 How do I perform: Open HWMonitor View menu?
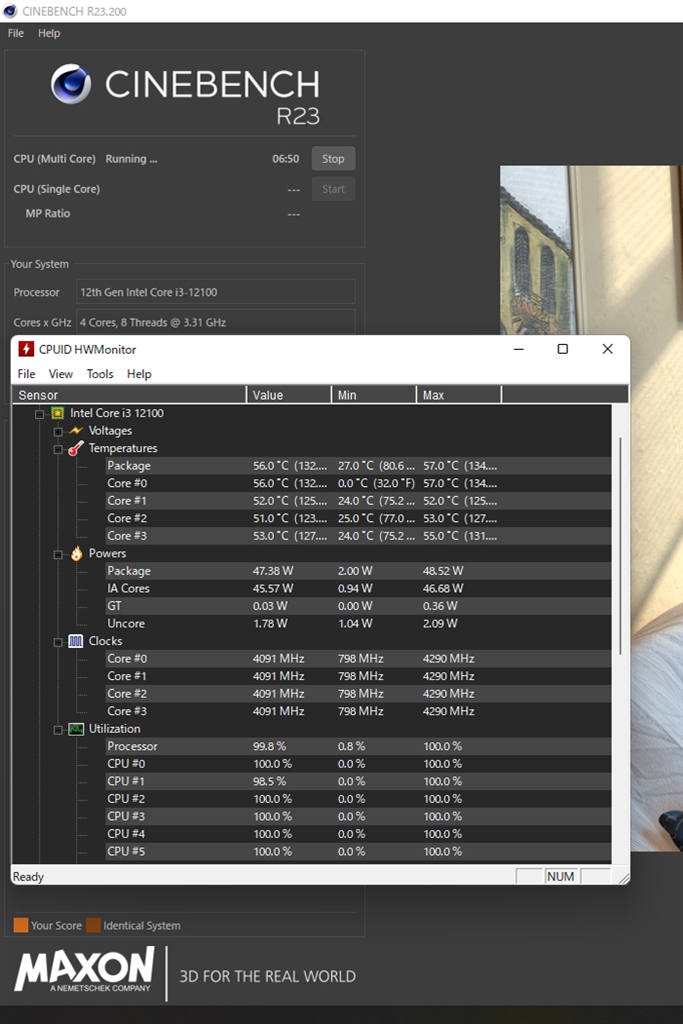(x=61, y=374)
